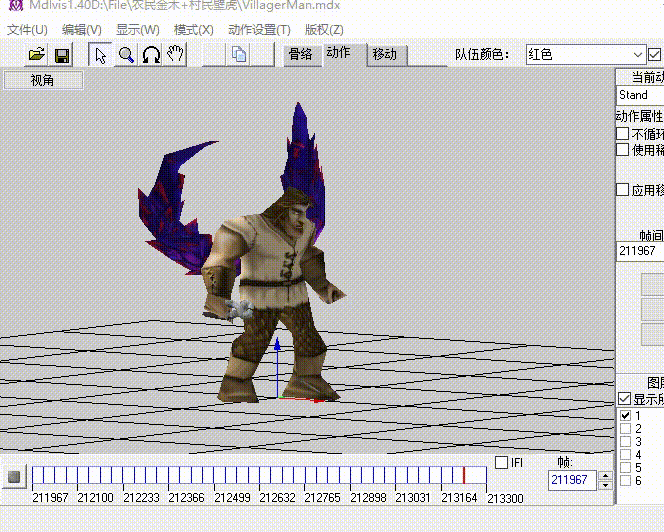Viewport: 664px width, 532px height.
Task: Save the model with the floppy disk icon
Action: tap(62, 55)
